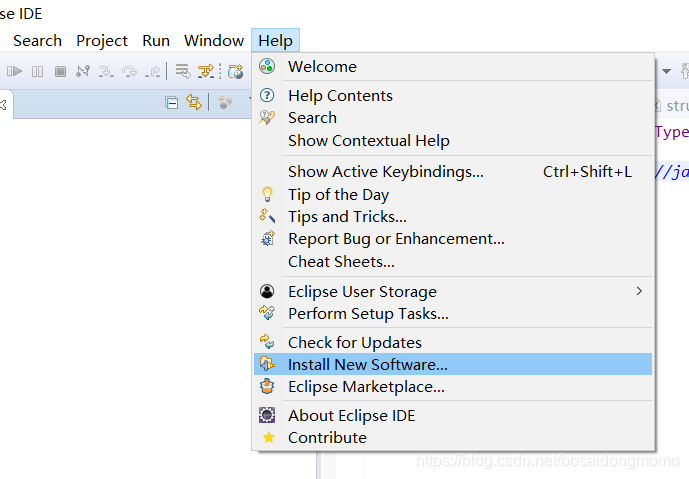Click the Drop to Frame toolbar icon
The width and height of the screenshot is (689, 479).
183,71
